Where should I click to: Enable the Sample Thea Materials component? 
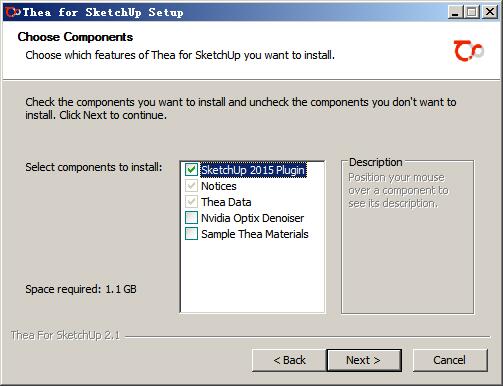tap(191, 234)
